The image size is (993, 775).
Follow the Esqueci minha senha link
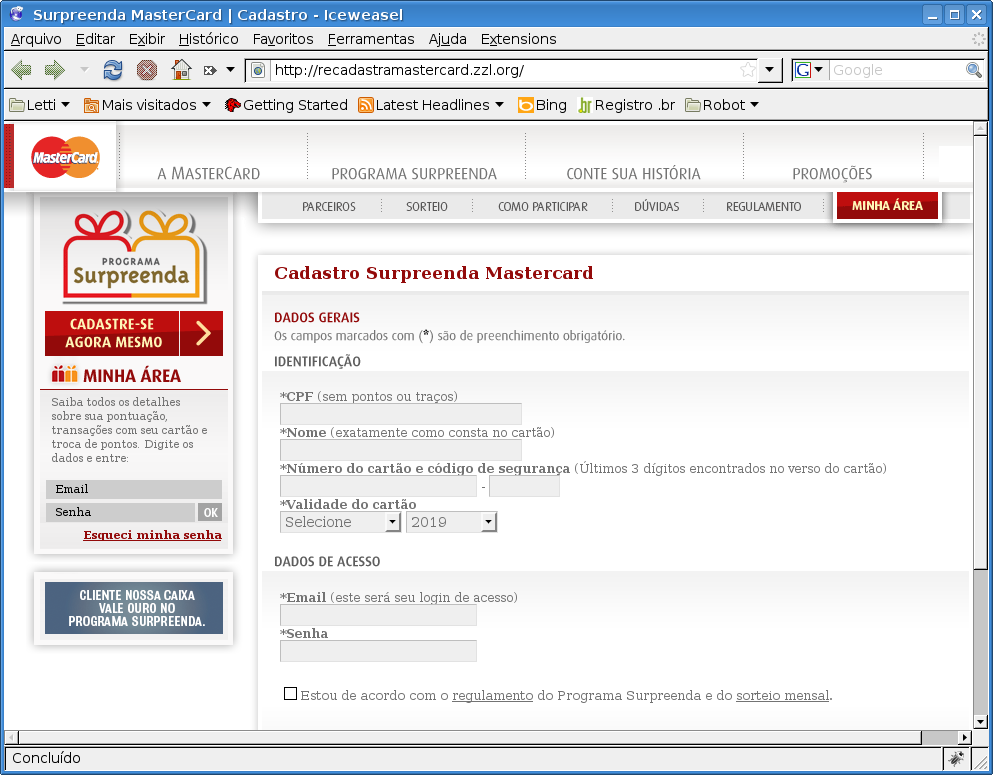(x=153, y=535)
